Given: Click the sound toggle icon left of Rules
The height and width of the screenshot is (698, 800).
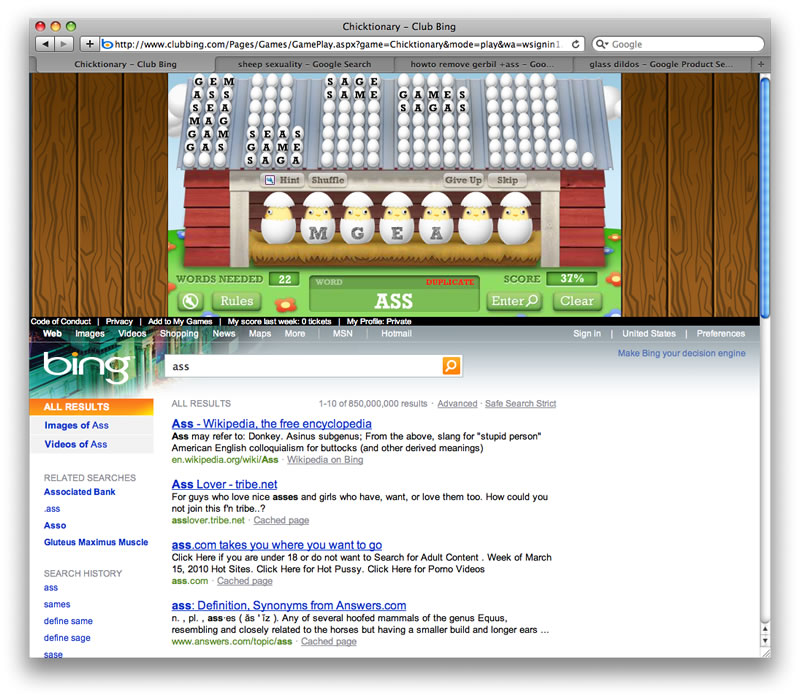Looking at the screenshot, I should click(190, 301).
